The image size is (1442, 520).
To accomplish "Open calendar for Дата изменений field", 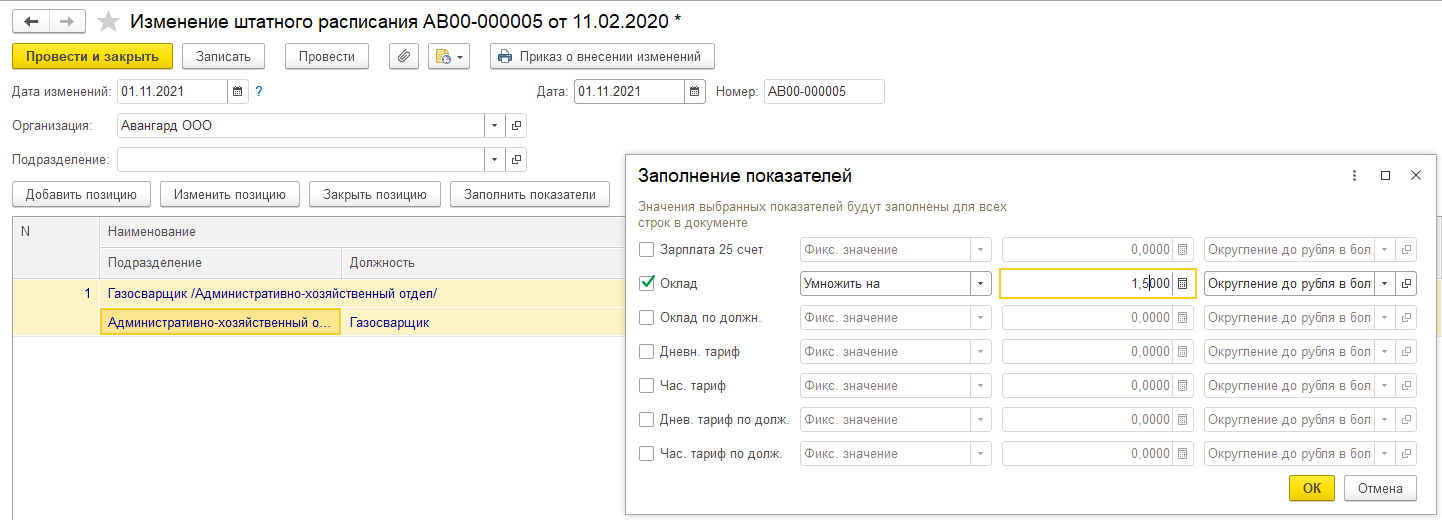I will tap(238, 92).
